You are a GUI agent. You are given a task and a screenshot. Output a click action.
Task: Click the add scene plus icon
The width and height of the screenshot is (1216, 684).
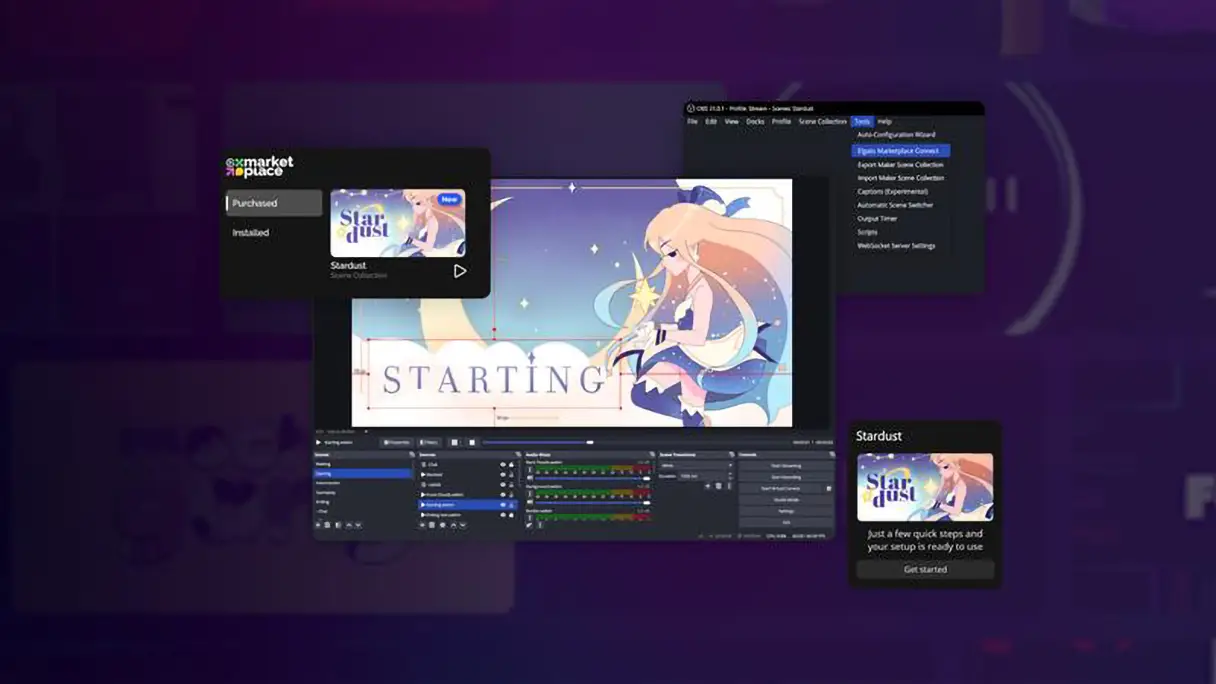point(318,525)
